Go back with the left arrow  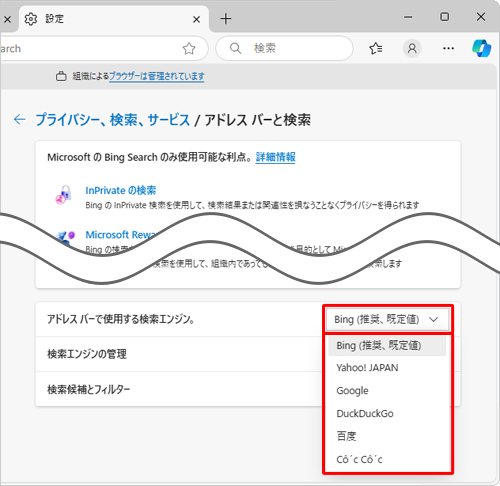point(20,119)
